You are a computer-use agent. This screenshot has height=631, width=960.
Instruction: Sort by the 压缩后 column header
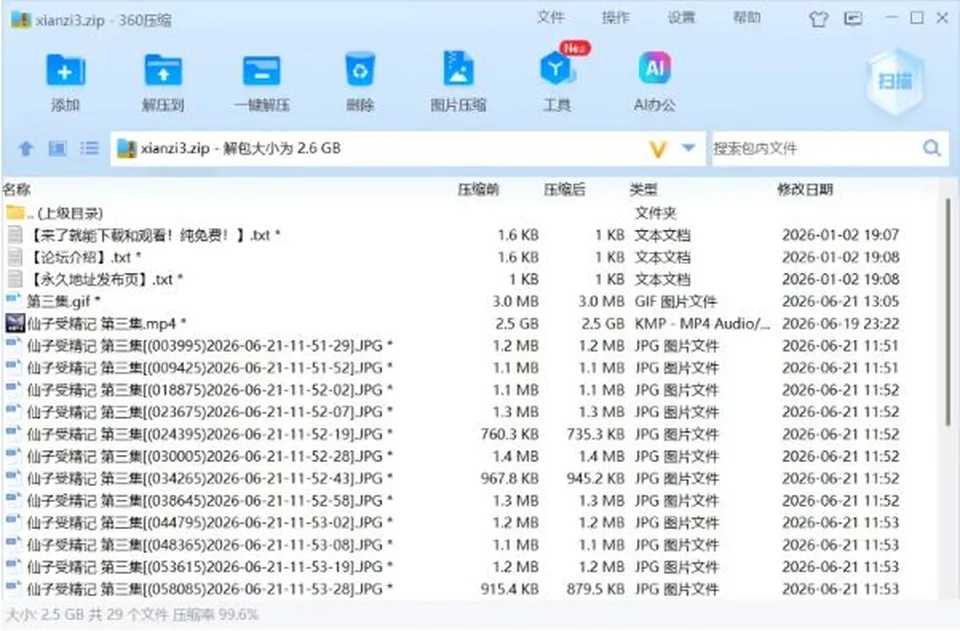click(x=564, y=189)
